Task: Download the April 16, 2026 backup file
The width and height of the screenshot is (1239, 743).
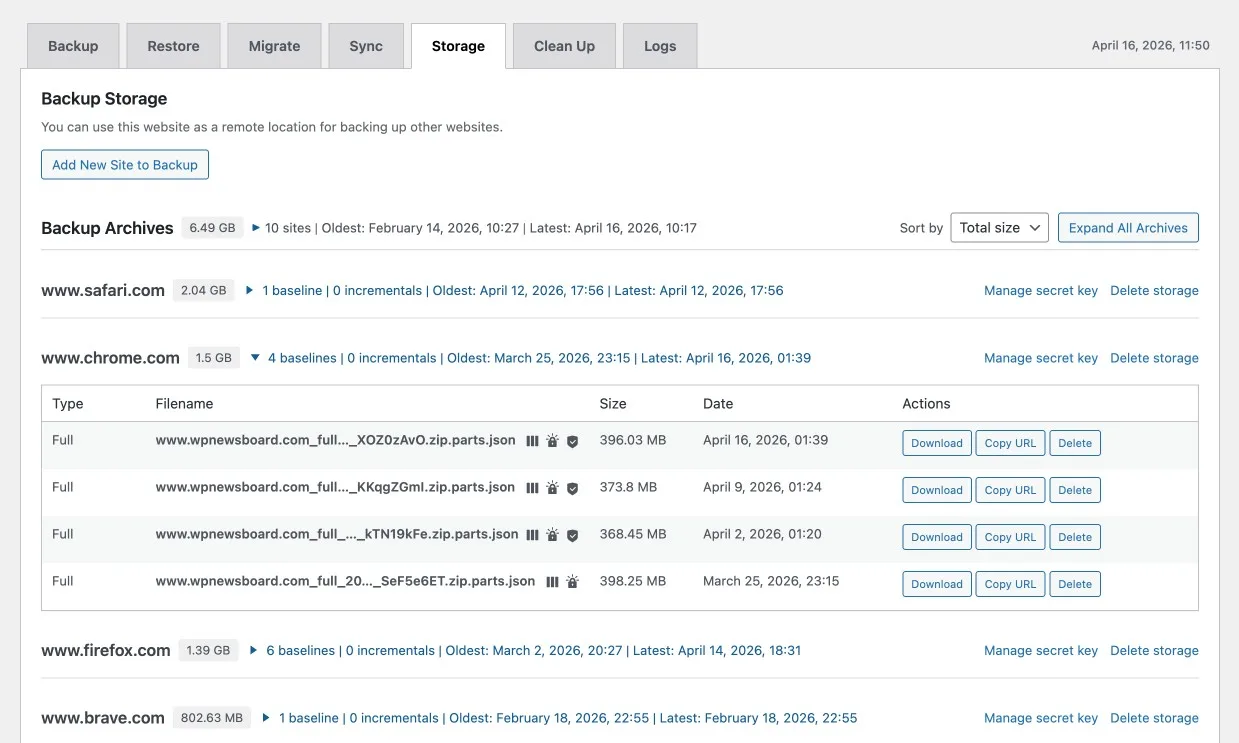Action: (x=936, y=443)
